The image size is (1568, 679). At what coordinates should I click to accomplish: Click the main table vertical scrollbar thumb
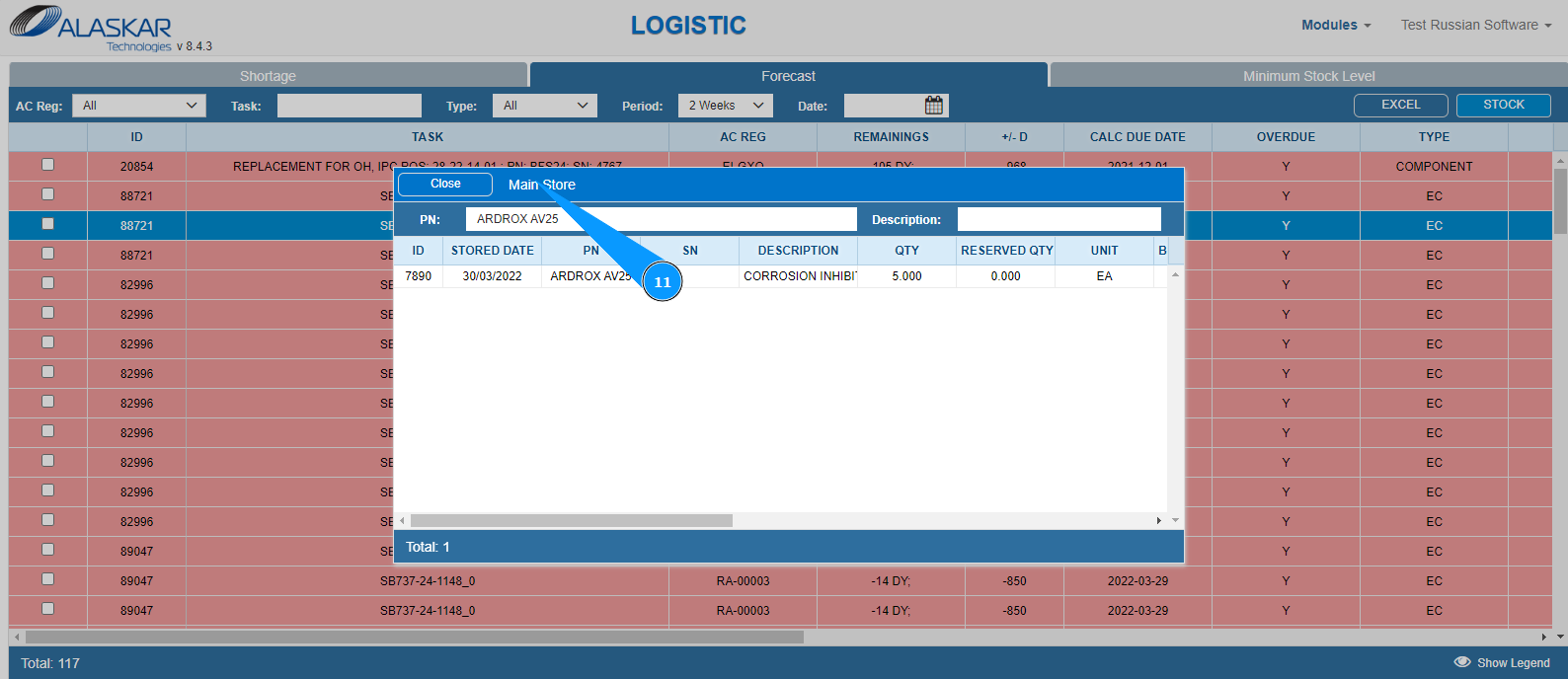coord(1560,200)
